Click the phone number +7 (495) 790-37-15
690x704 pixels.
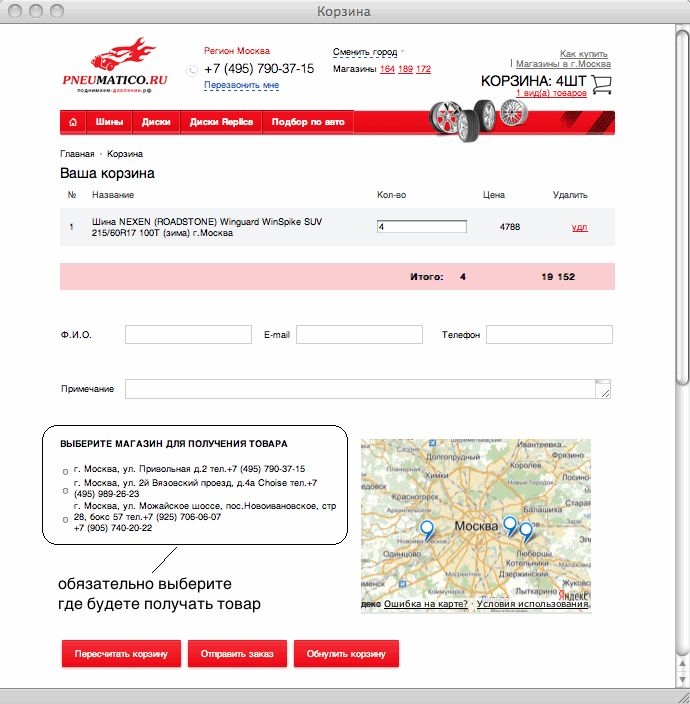(259, 69)
